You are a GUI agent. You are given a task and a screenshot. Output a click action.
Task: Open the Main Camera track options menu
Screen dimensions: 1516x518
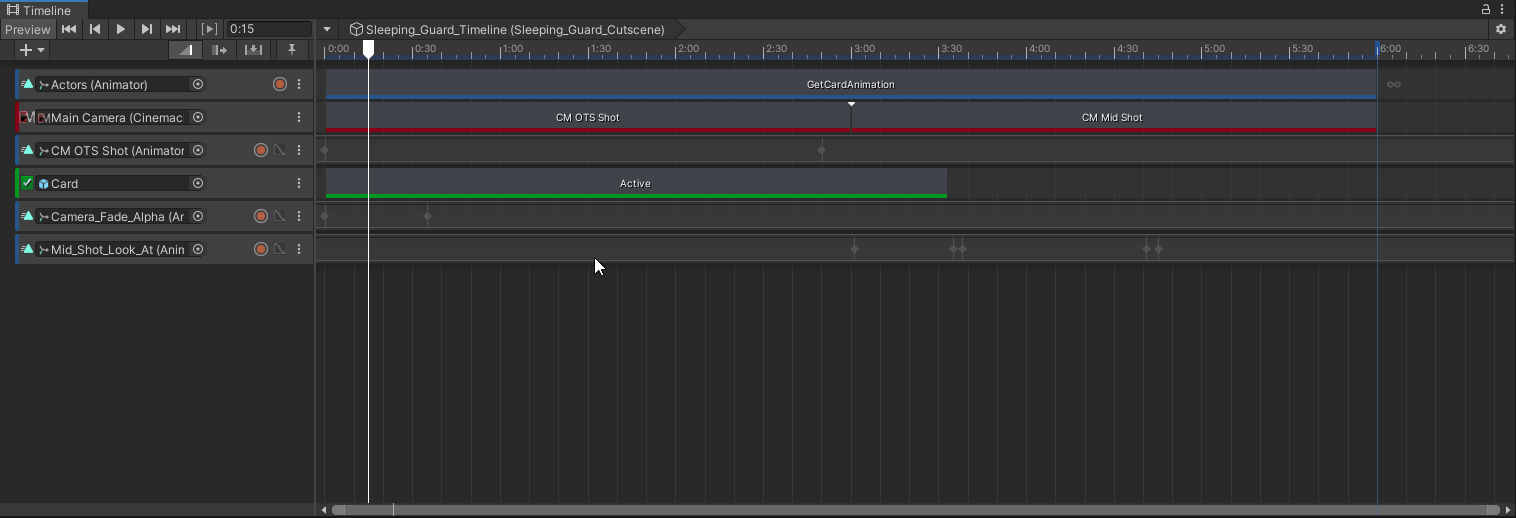299,117
